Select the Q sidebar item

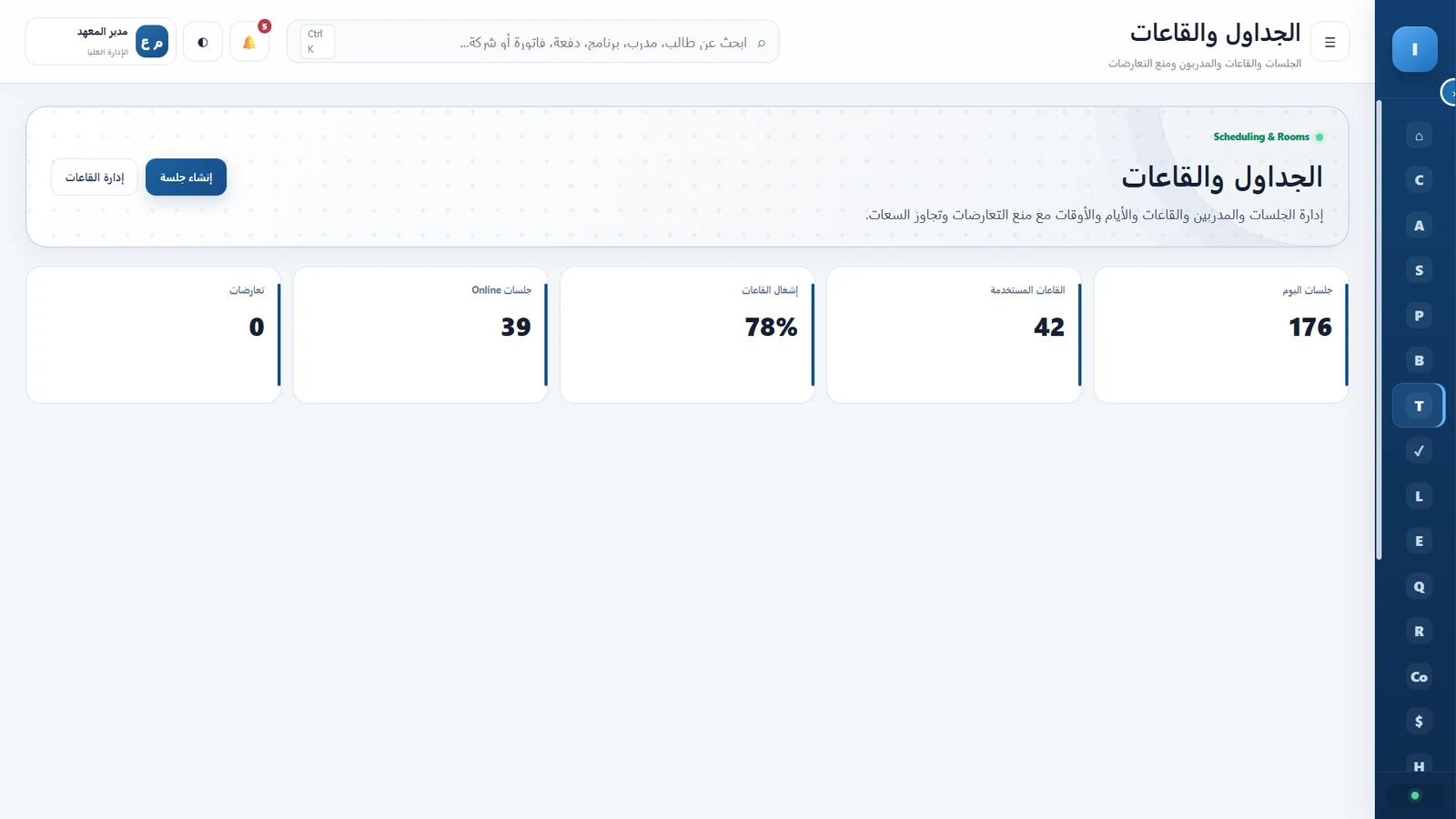click(x=1418, y=586)
